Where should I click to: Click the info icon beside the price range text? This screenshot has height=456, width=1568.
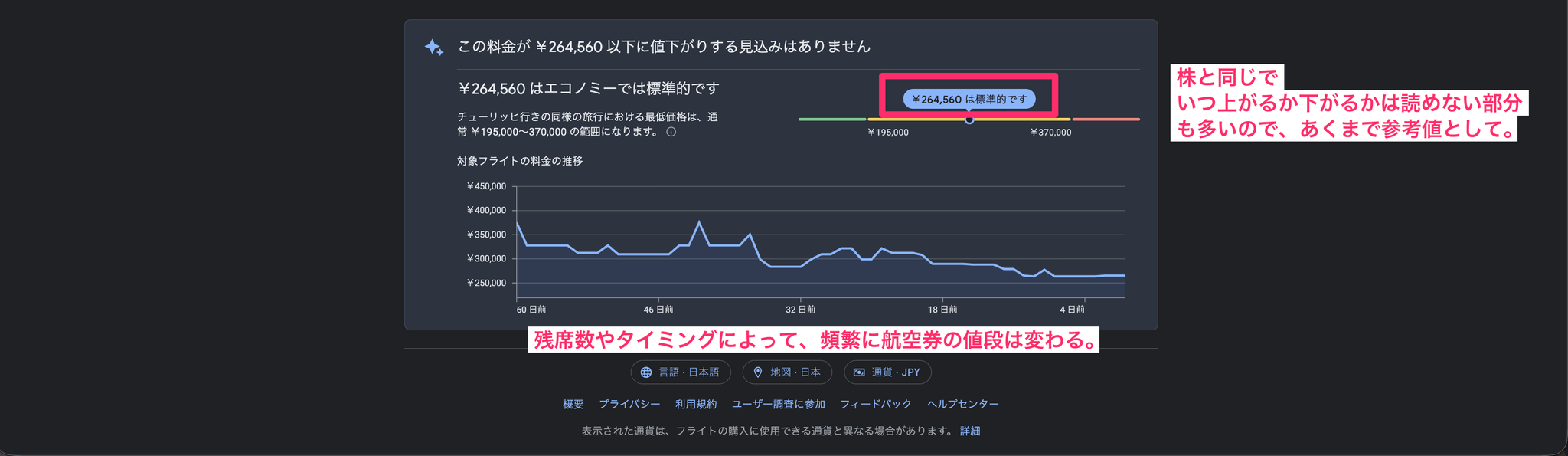(671, 132)
